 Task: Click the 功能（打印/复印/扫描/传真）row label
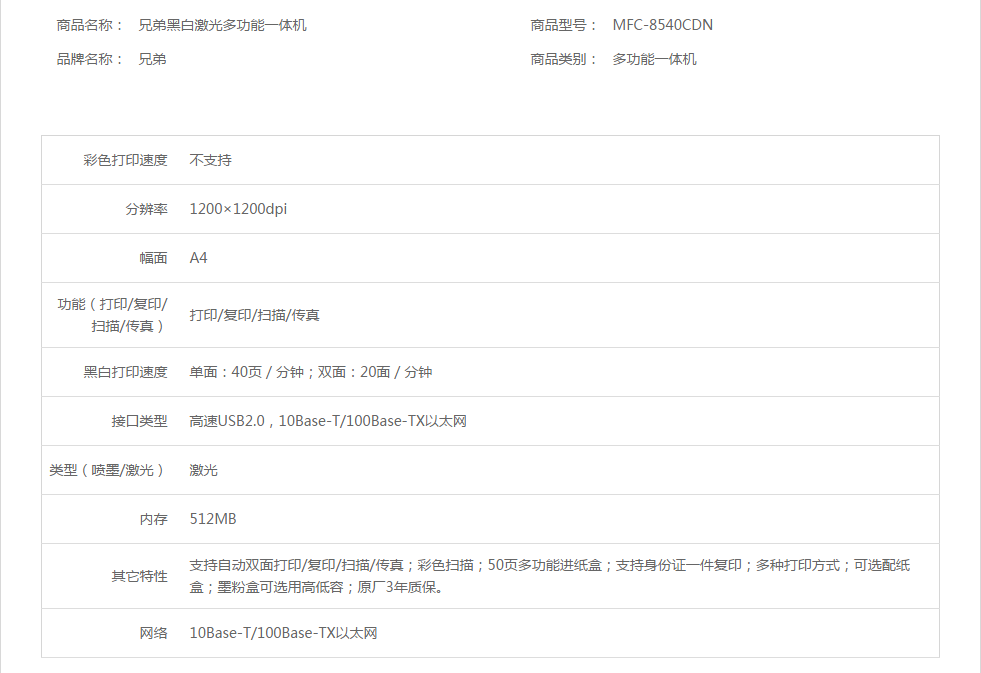pos(112,315)
